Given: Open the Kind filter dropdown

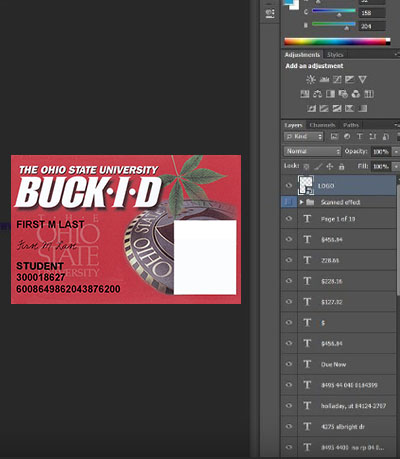Looking at the screenshot, I should click(304, 137).
